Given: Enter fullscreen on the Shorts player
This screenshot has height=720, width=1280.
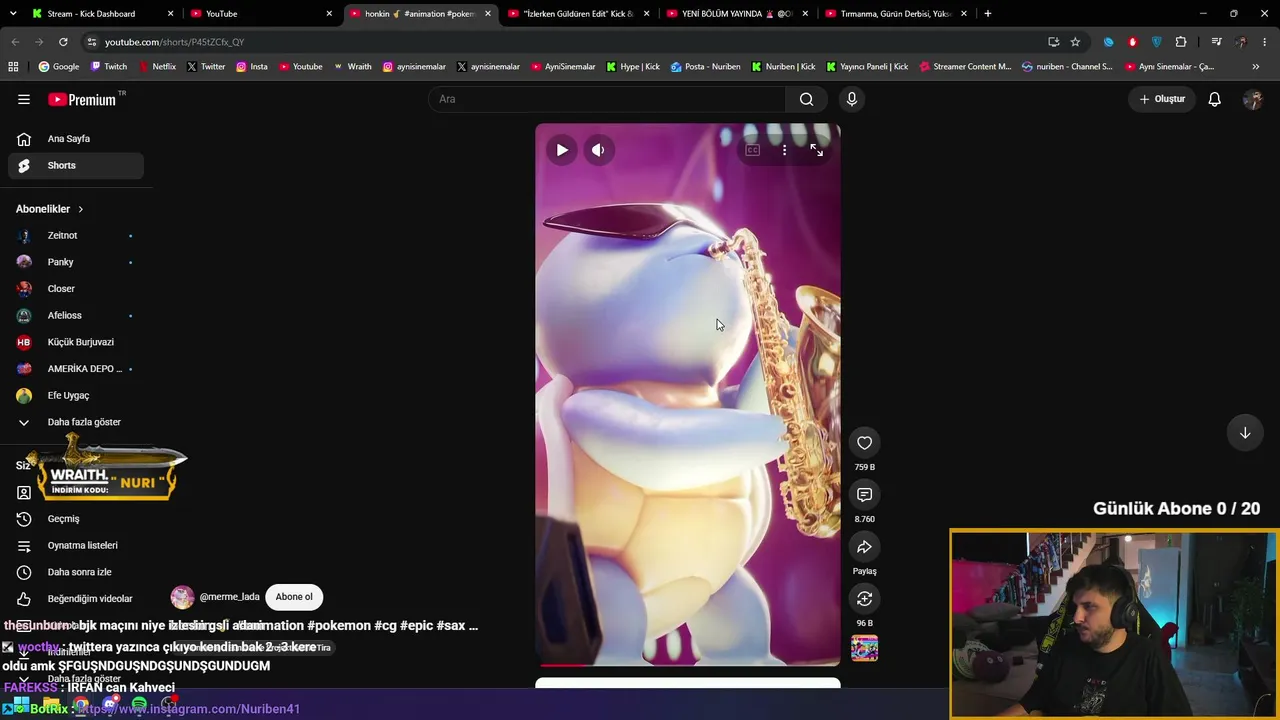Looking at the screenshot, I should [x=817, y=150].
